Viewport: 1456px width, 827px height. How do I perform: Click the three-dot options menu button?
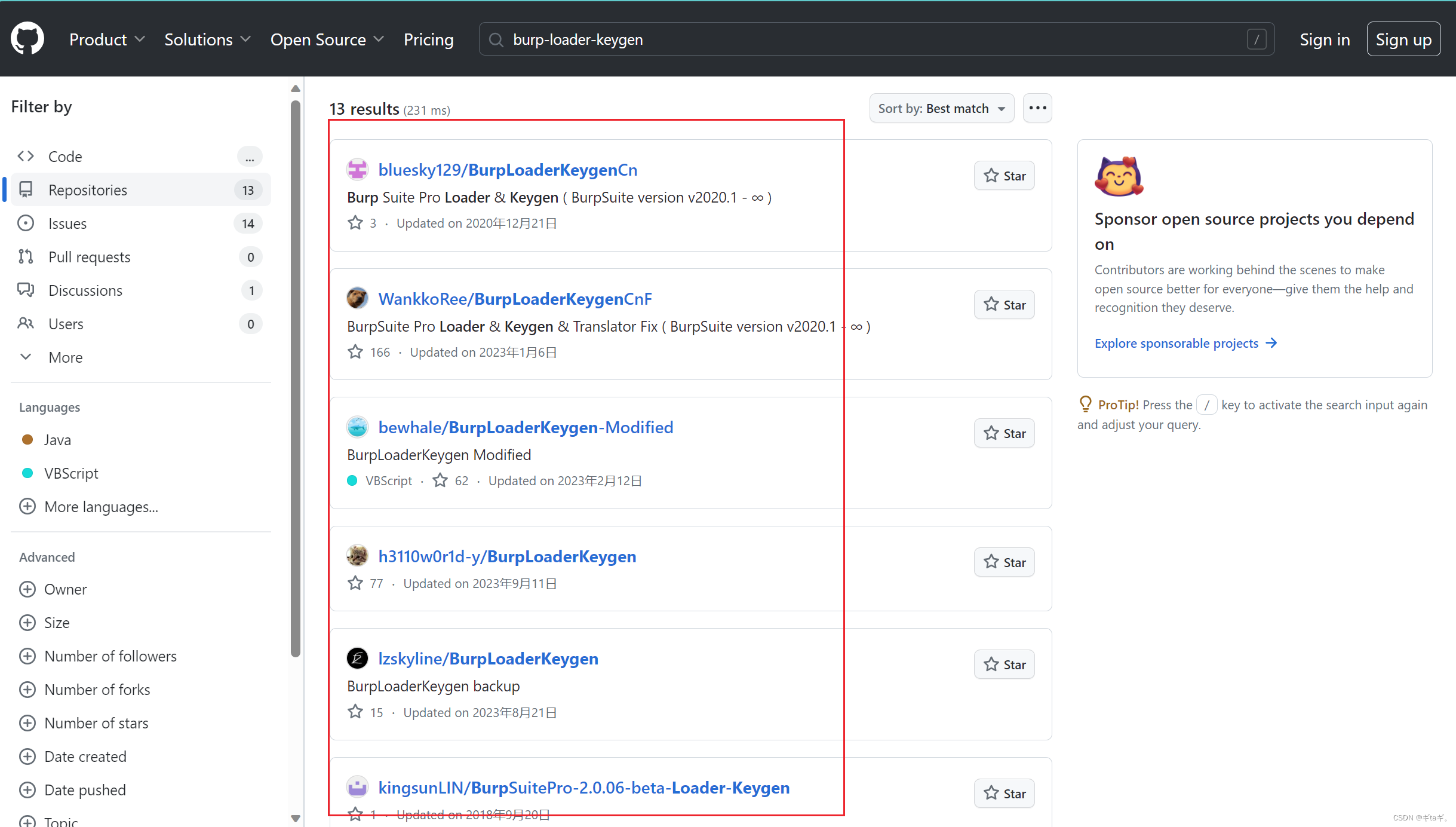coord(1037,108)
